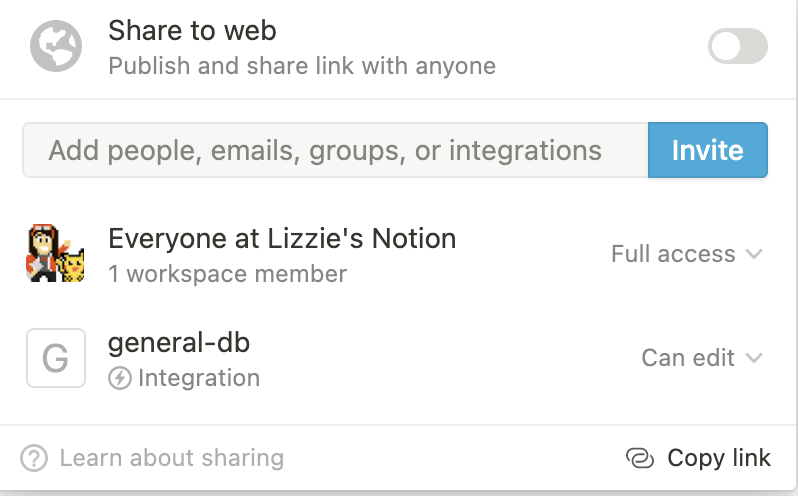Select the Everyone at Lizzie's Notion name
798x496 pixels.
[x=282, y=238]
